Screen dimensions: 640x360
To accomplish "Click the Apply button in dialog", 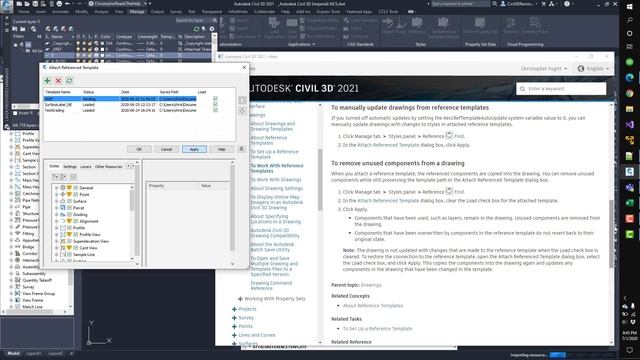I will click(194, 149).
